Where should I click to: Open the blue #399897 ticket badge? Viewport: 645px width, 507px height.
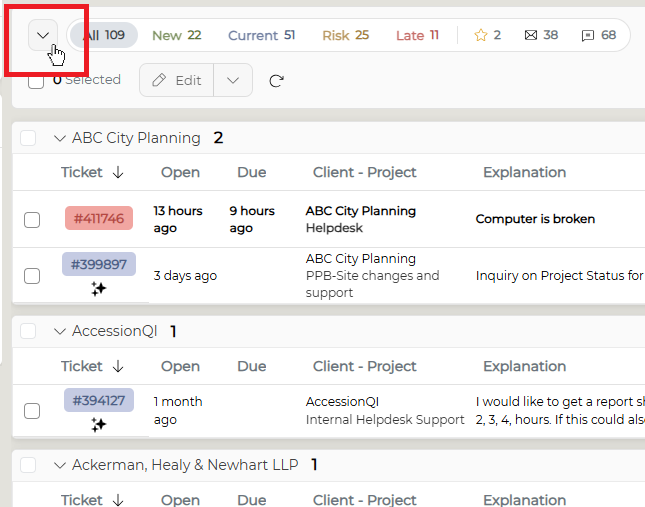pos(99,264)
